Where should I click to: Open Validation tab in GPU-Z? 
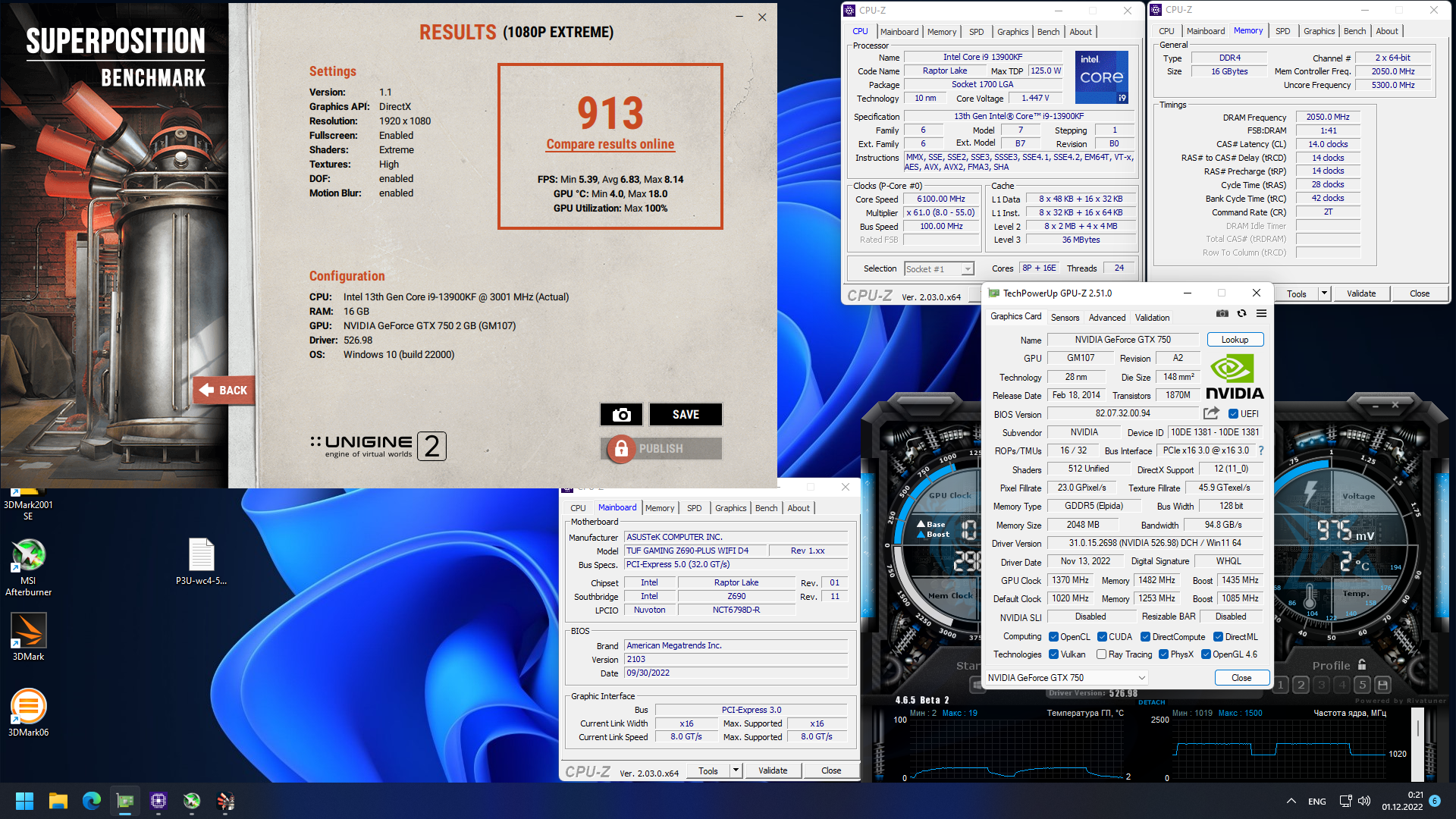1152,318
